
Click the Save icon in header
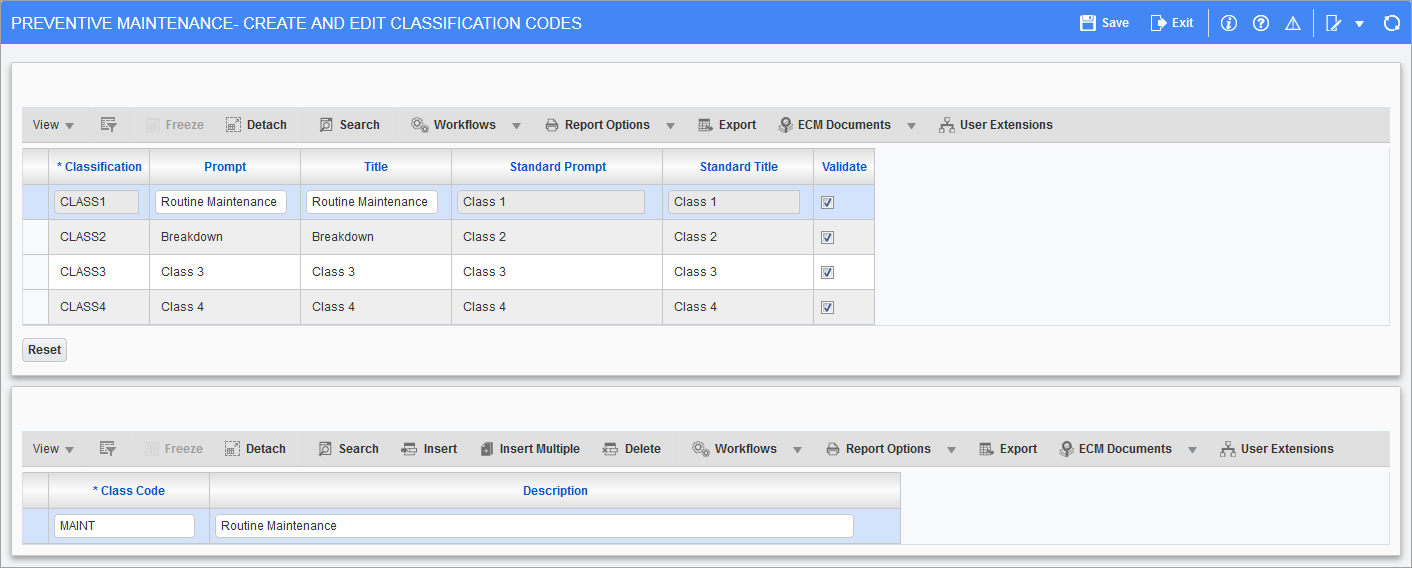coord(1088,23)
